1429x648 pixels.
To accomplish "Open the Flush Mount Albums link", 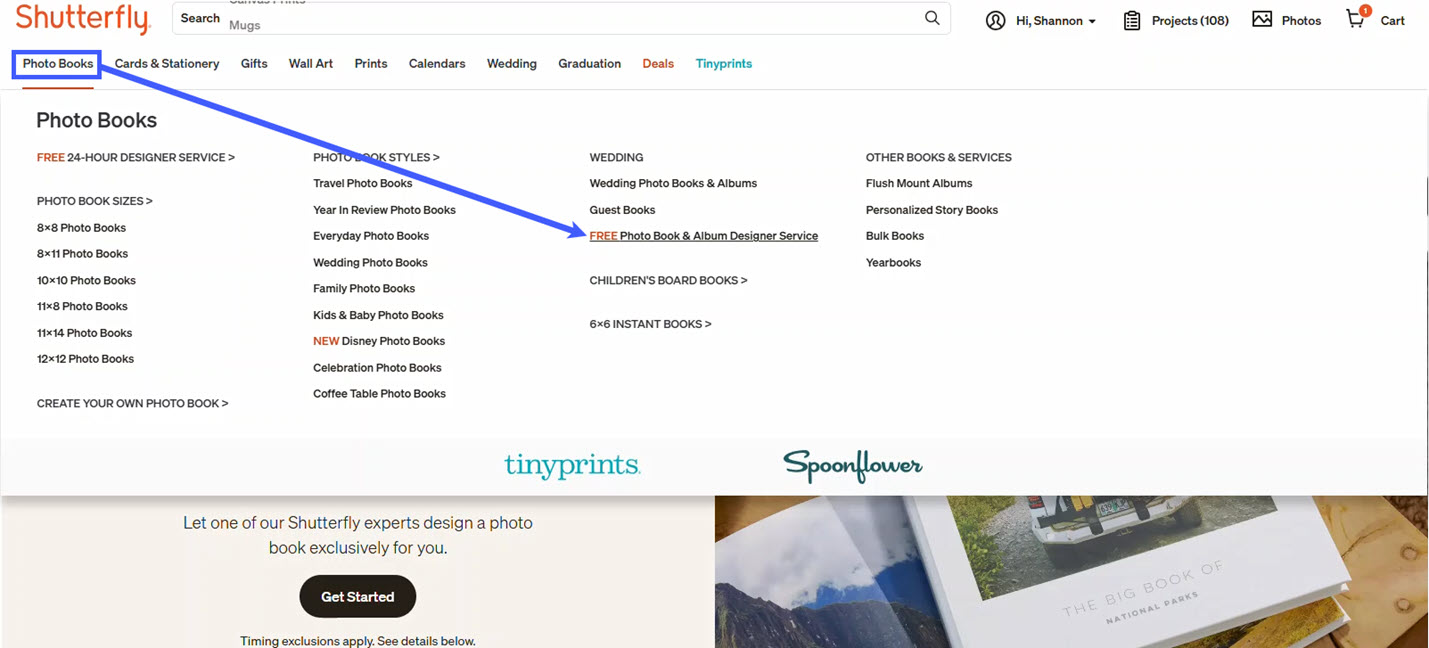I will coord(918,184).
